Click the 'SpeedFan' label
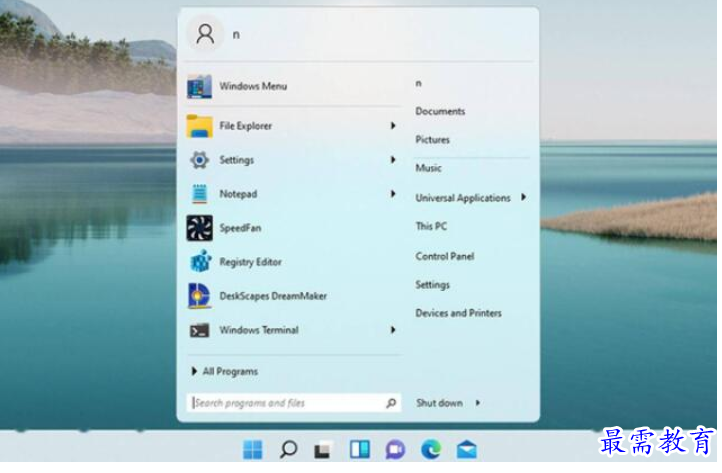The width and height of the screenshot is (722, 473). click(x=240, y=228)
